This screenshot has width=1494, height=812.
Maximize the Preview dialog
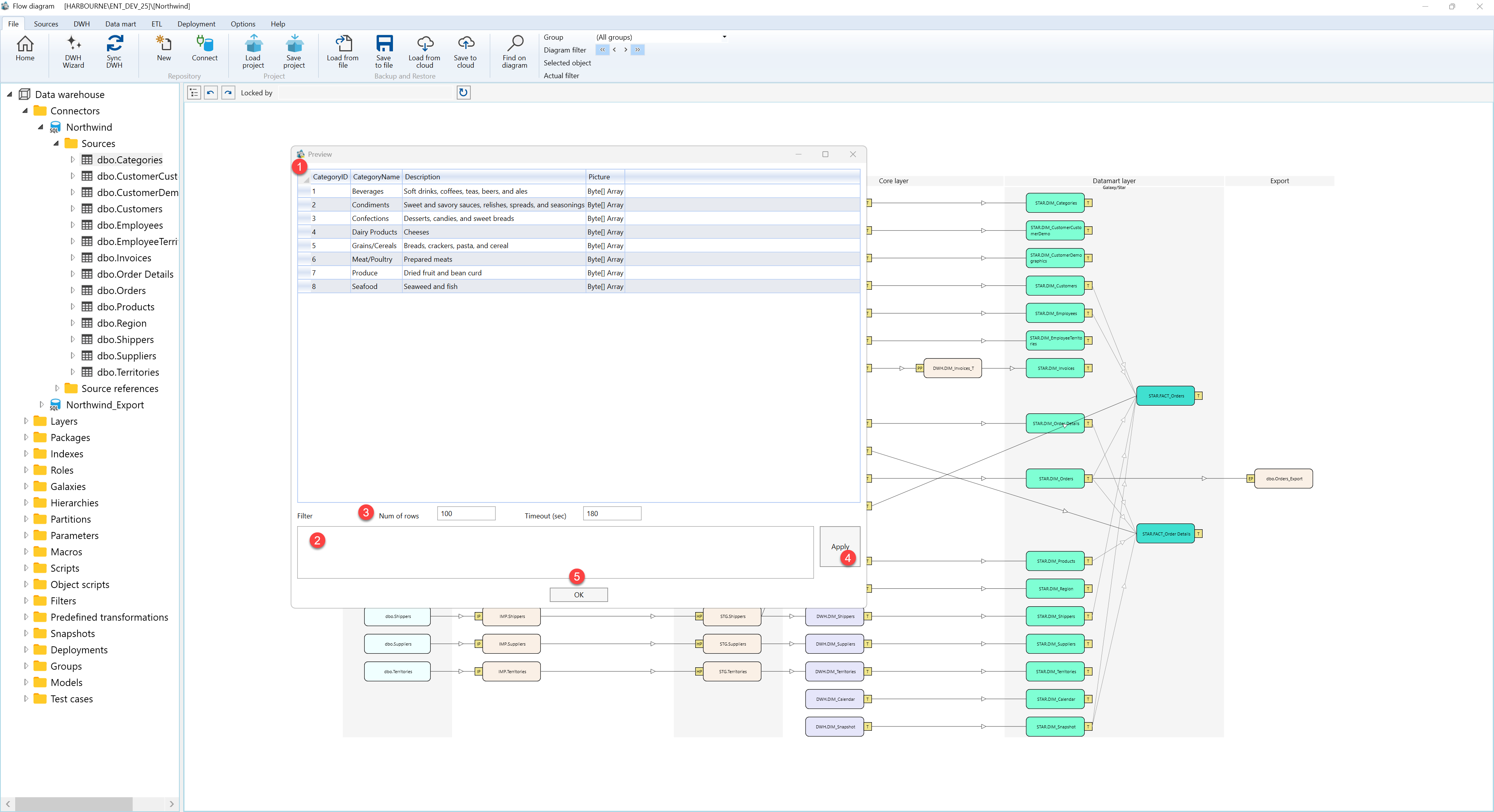pyautogui.click(x=825, y=154)
